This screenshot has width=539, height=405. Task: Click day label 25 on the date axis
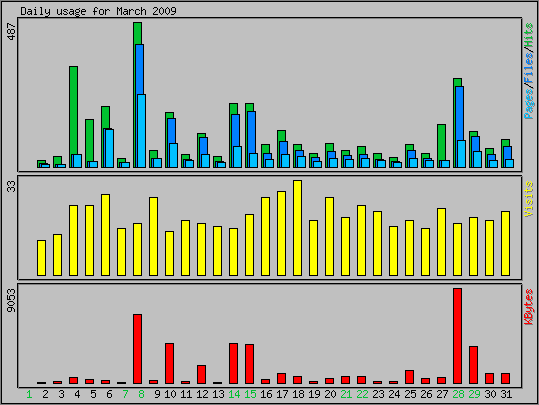tap(410, 394)
